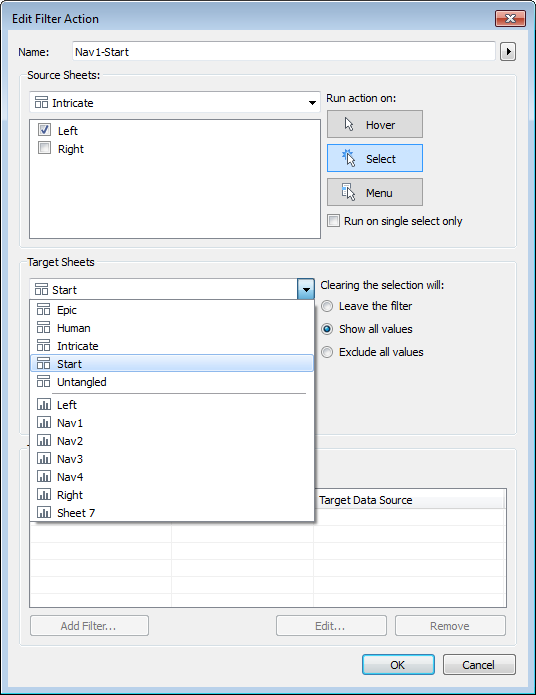
Task: Select Nav4 worksheet menu entry
Action: point(172,477)
